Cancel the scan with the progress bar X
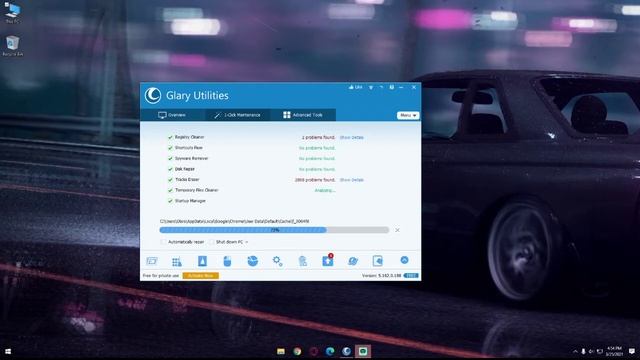Image resolution: width=640 pixels, height=360 pixels. pyautogui.click(x=397, y=230)
